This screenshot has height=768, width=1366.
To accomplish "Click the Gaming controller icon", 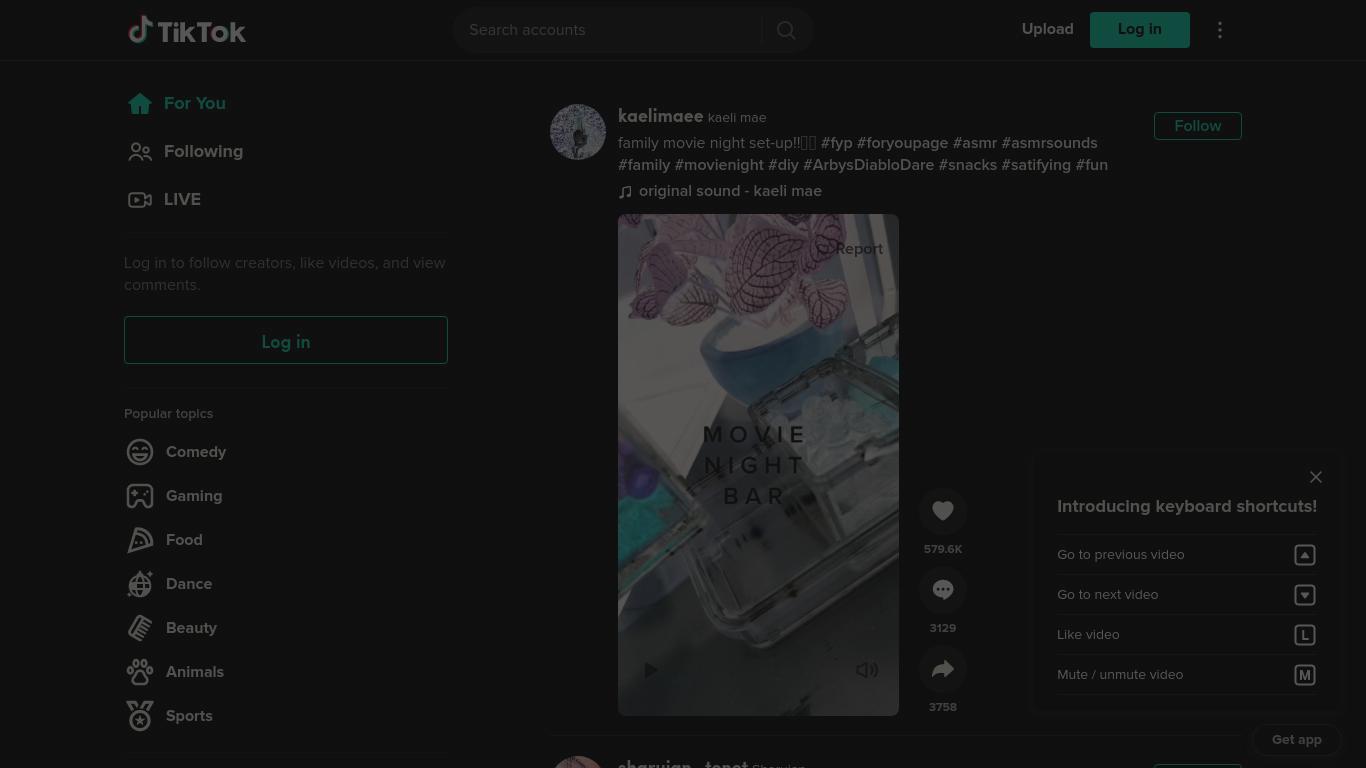I will tap(140, 496).
